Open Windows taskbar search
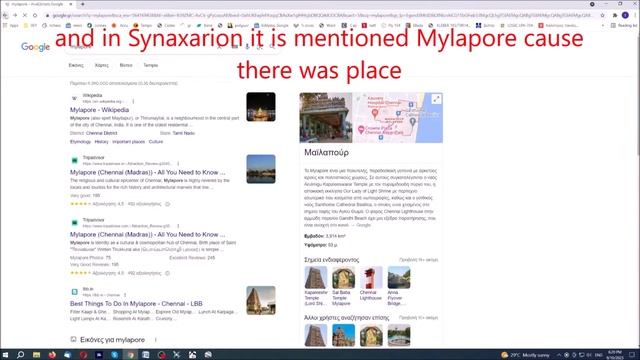Image resolution: width=640 pixels, height=360 pixels. point(20,355)
